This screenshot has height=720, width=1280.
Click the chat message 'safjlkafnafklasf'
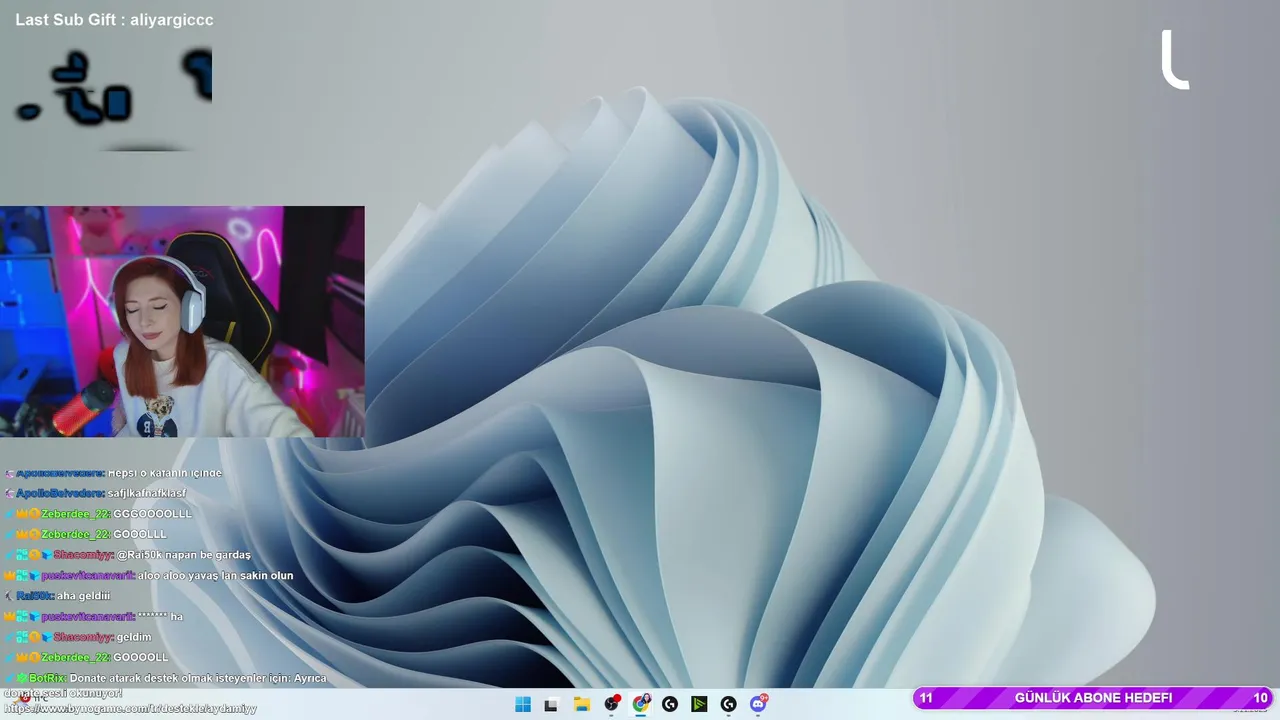(x=147, y=493)
